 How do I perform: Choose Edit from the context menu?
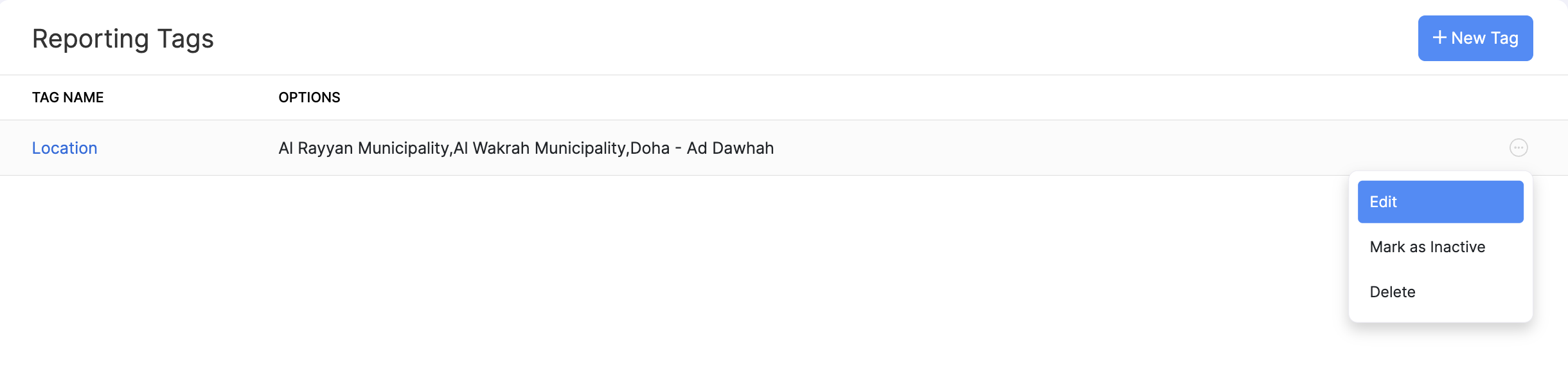1439,202
